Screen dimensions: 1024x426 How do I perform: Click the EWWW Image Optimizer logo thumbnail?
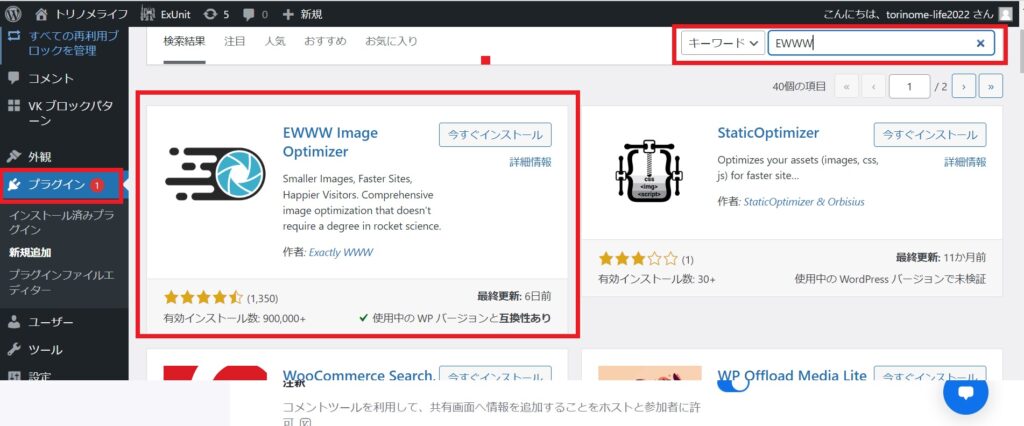(216, 174)
